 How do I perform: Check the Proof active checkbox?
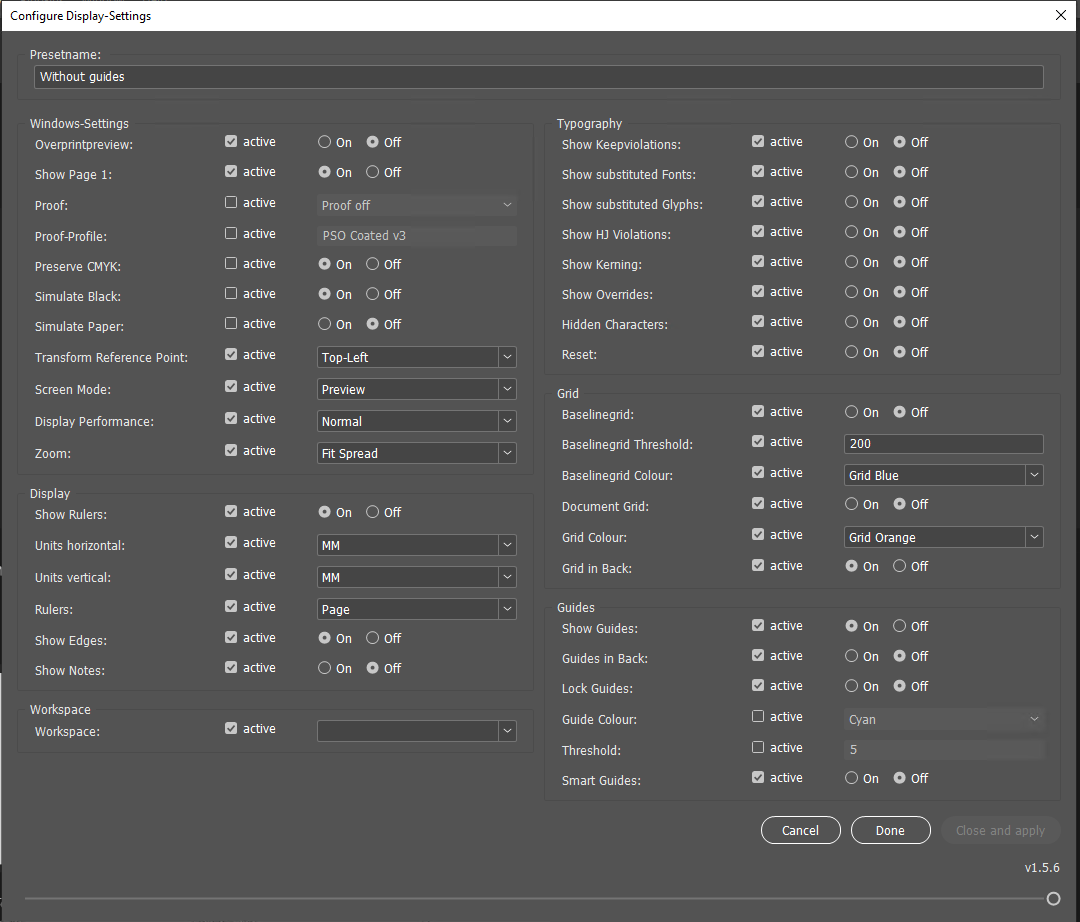coord(231,203)
